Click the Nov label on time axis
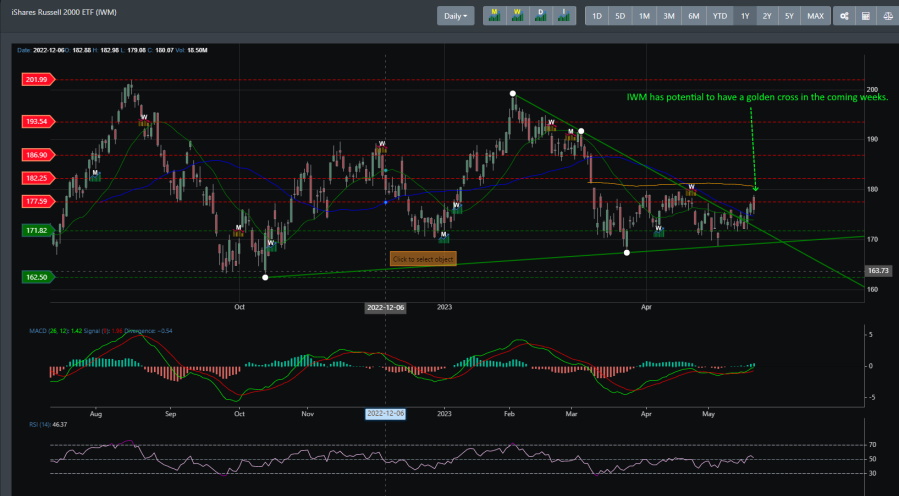The image size is (899, 496). 307,413
